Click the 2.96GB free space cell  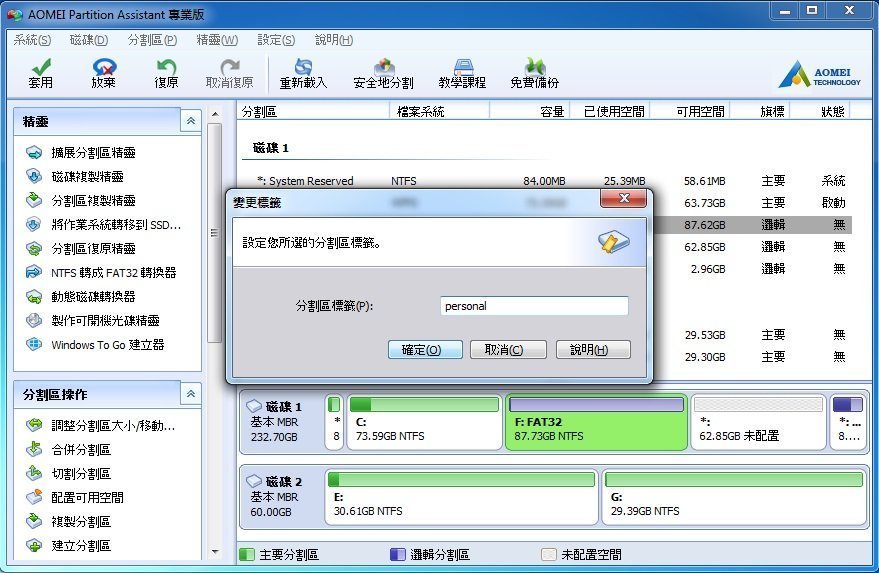(x=708, y=269)
